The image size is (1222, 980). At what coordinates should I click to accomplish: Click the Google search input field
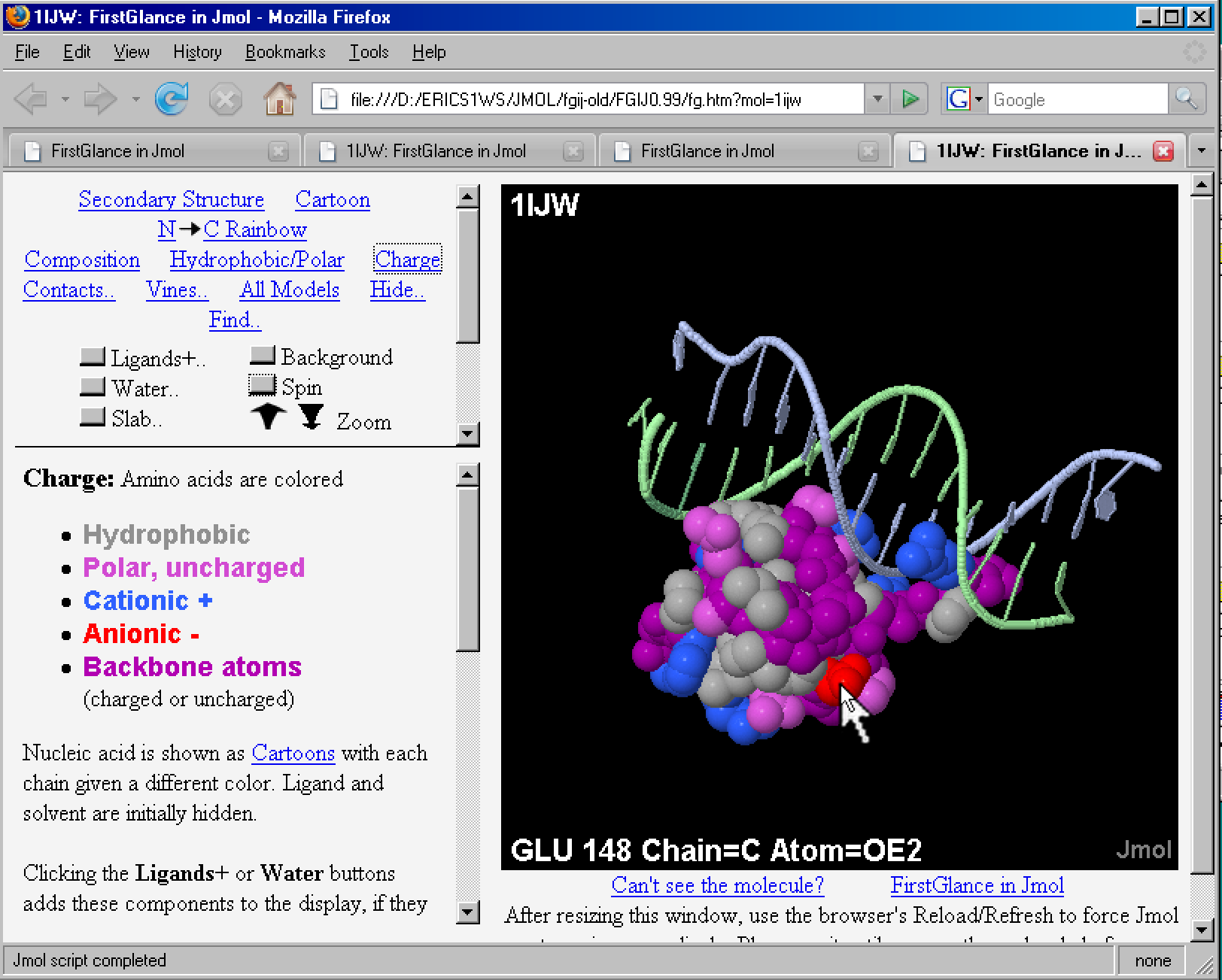tap(1078, 99)
